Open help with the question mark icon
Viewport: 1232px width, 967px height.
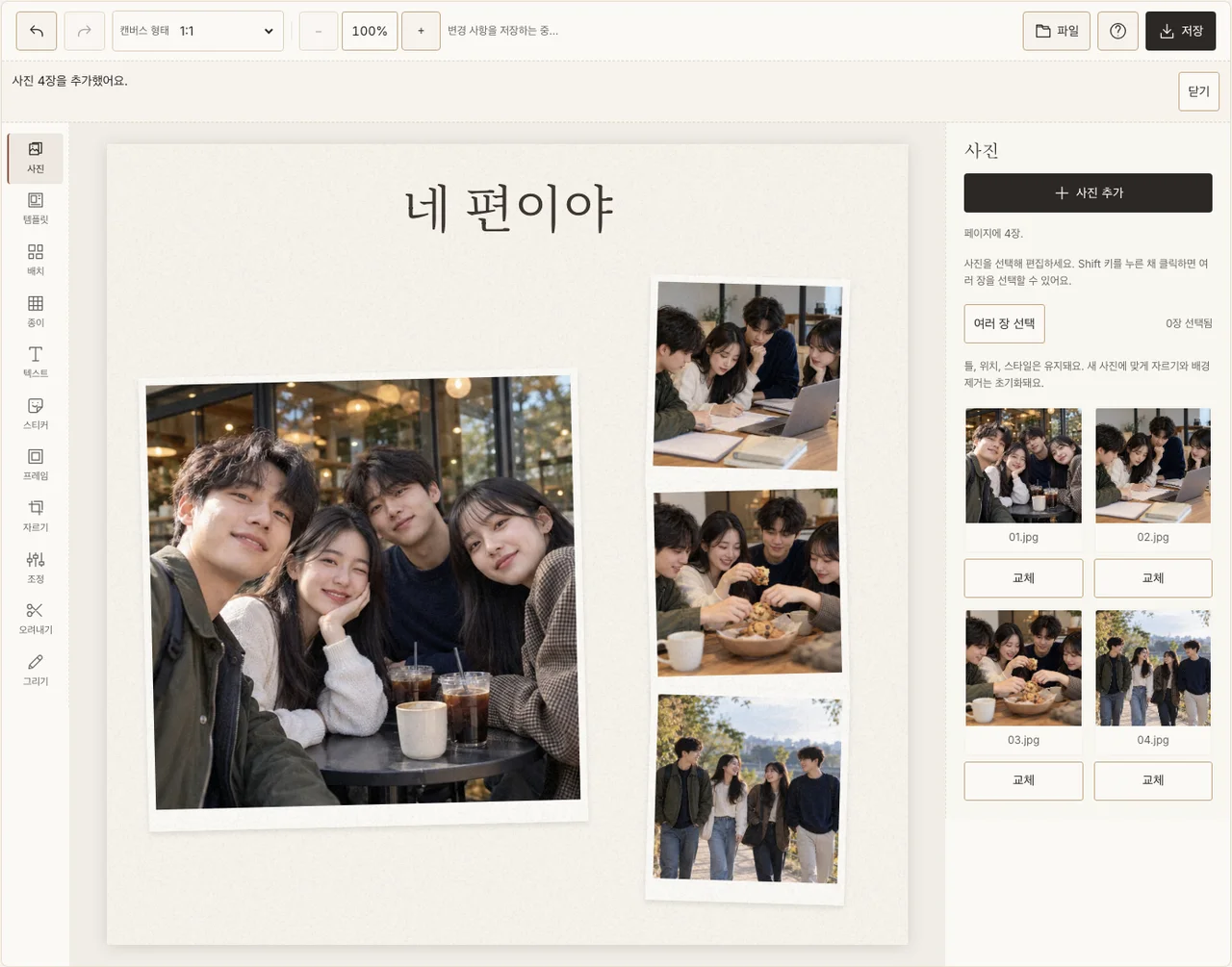(x=1117, y=31)
